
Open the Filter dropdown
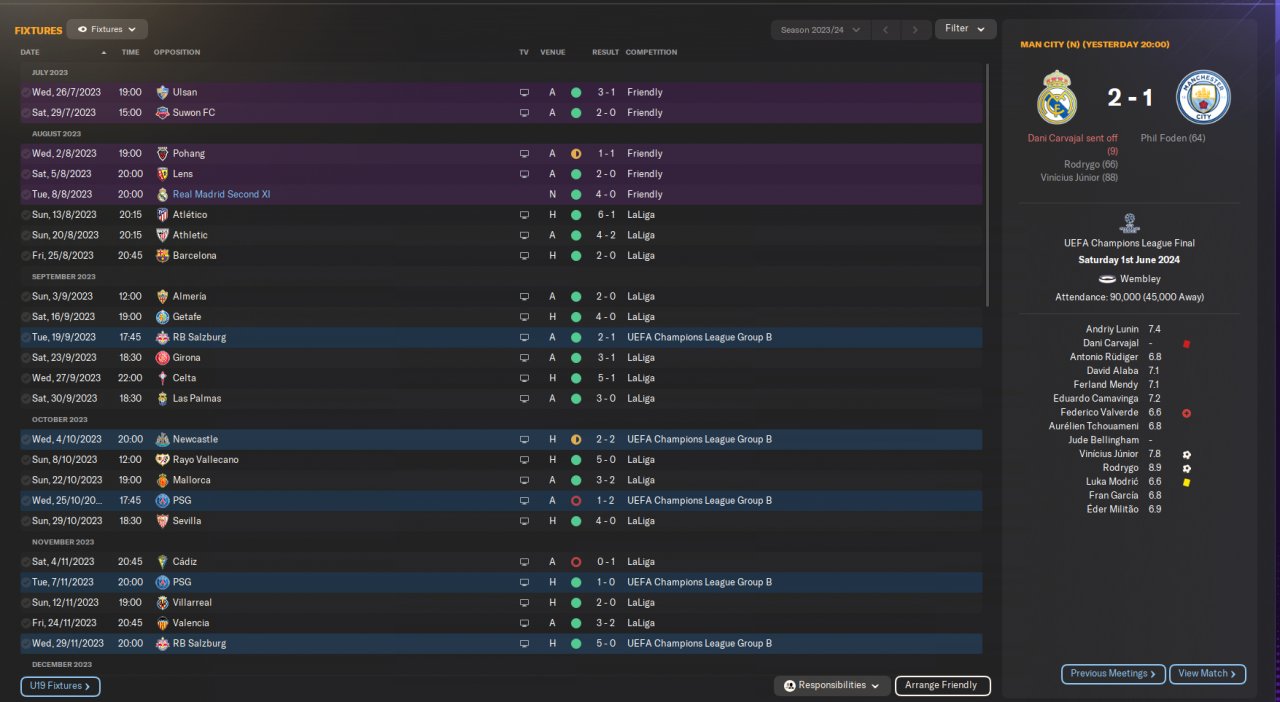pos(965,29)
